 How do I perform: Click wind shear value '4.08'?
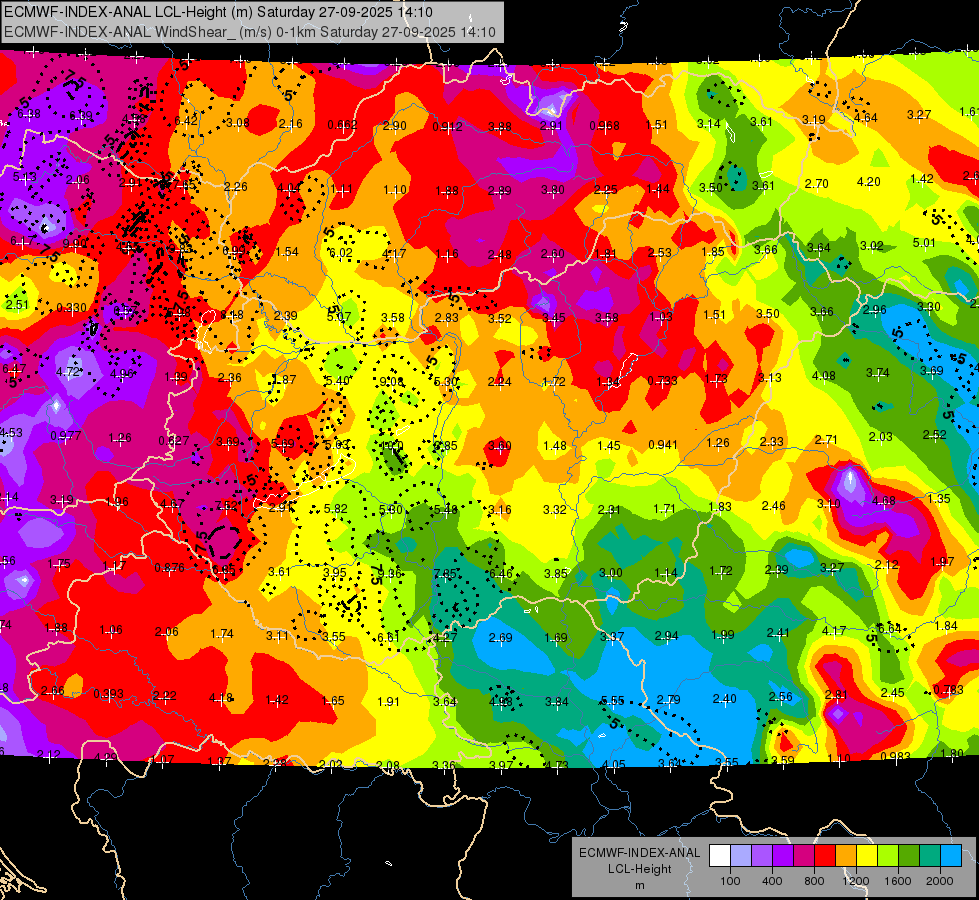(824, 375)
